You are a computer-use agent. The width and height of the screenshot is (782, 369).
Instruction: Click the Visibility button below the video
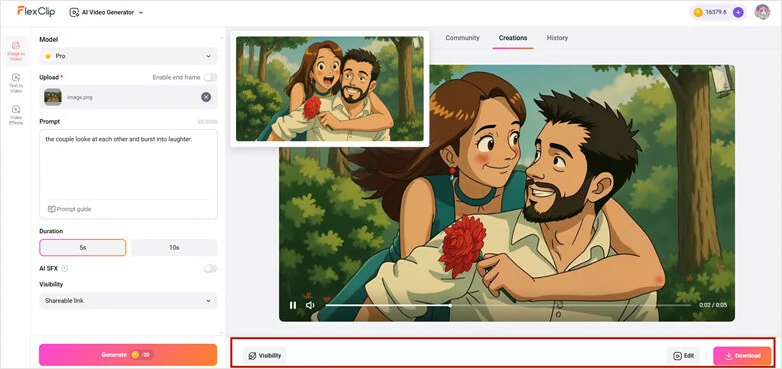tap(265, 356)
